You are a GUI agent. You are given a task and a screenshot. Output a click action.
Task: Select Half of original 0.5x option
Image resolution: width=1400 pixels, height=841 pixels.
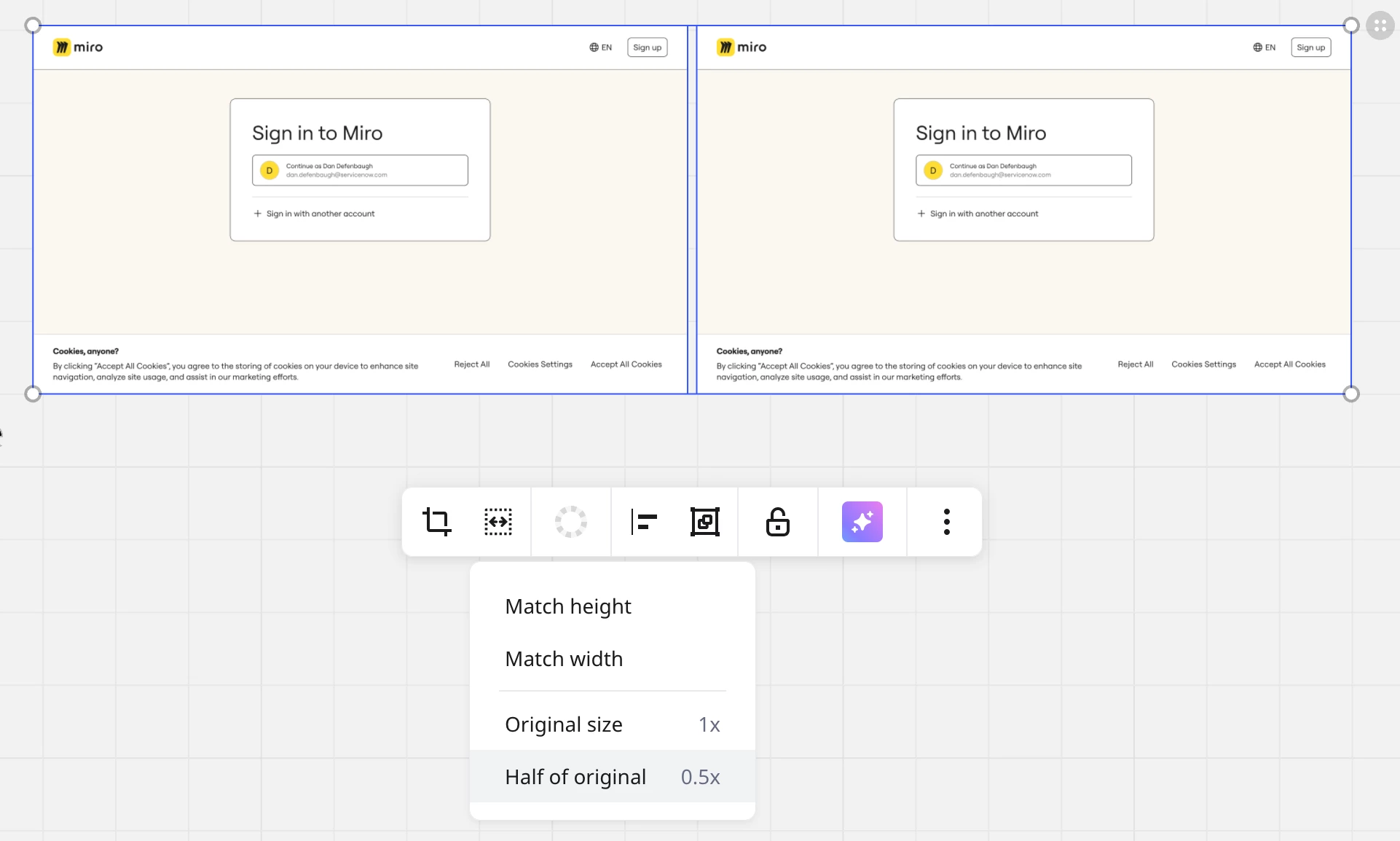pos(612,777)
